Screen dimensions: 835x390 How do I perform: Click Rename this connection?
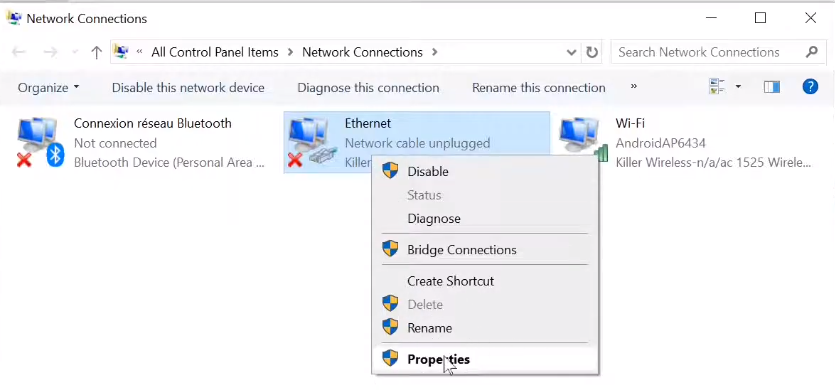pos(538,87)
